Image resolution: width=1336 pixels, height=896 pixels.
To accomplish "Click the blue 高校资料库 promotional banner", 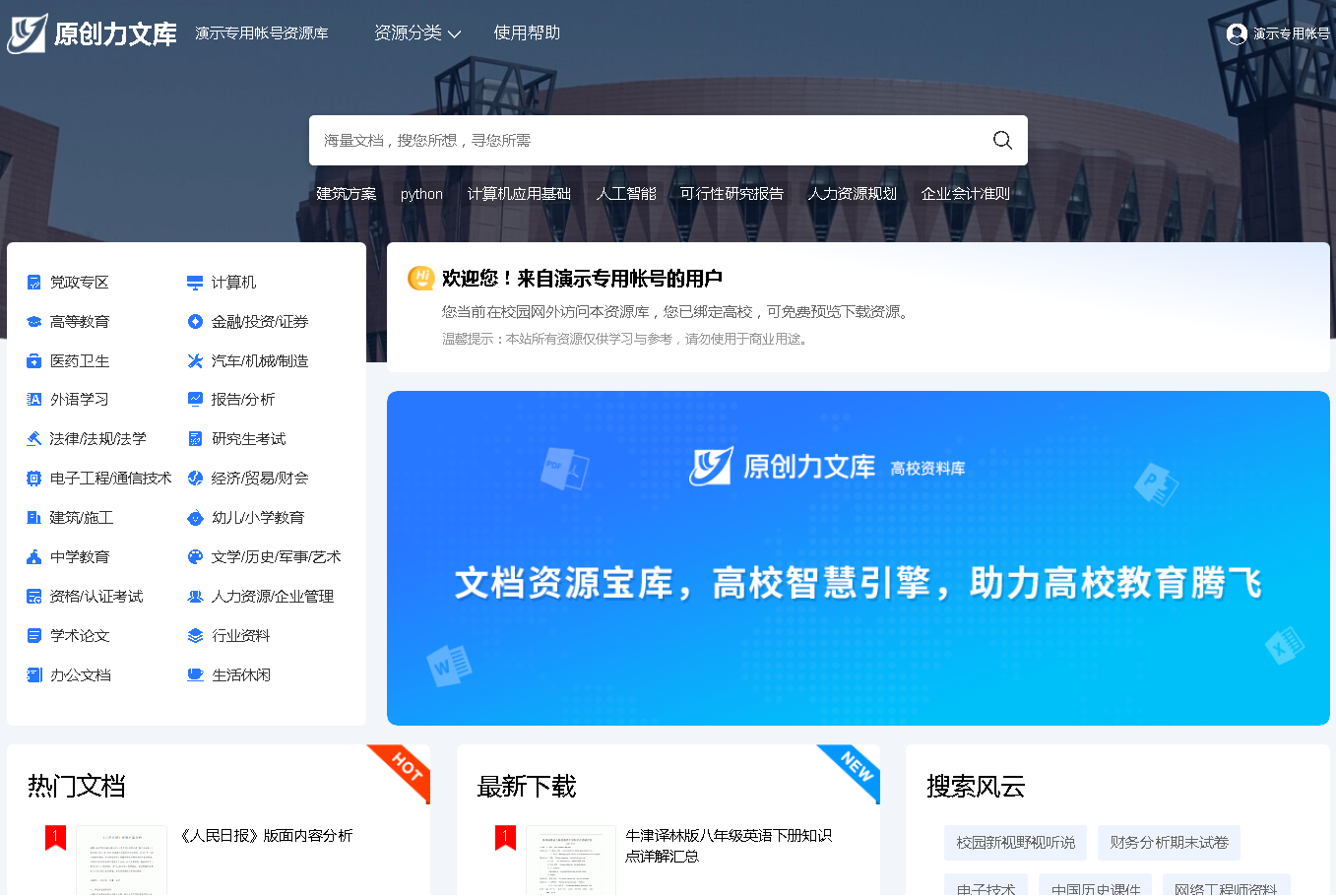I will click(858, 558).
